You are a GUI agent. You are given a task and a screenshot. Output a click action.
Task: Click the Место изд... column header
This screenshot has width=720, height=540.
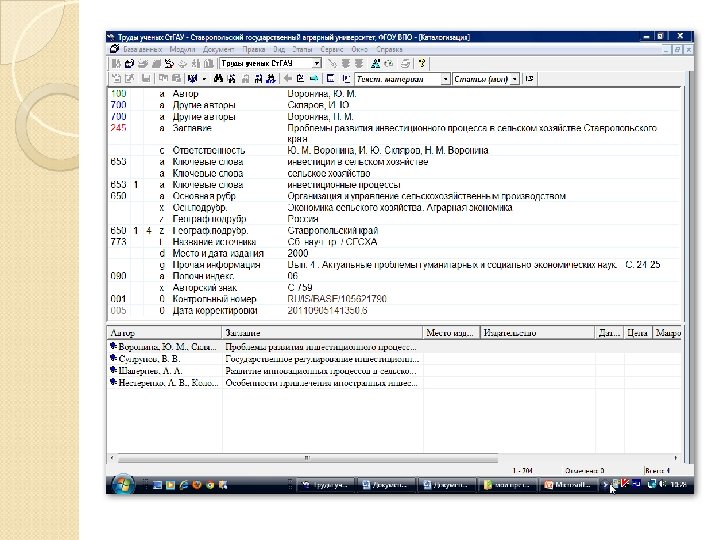click(x=451, y=332)
